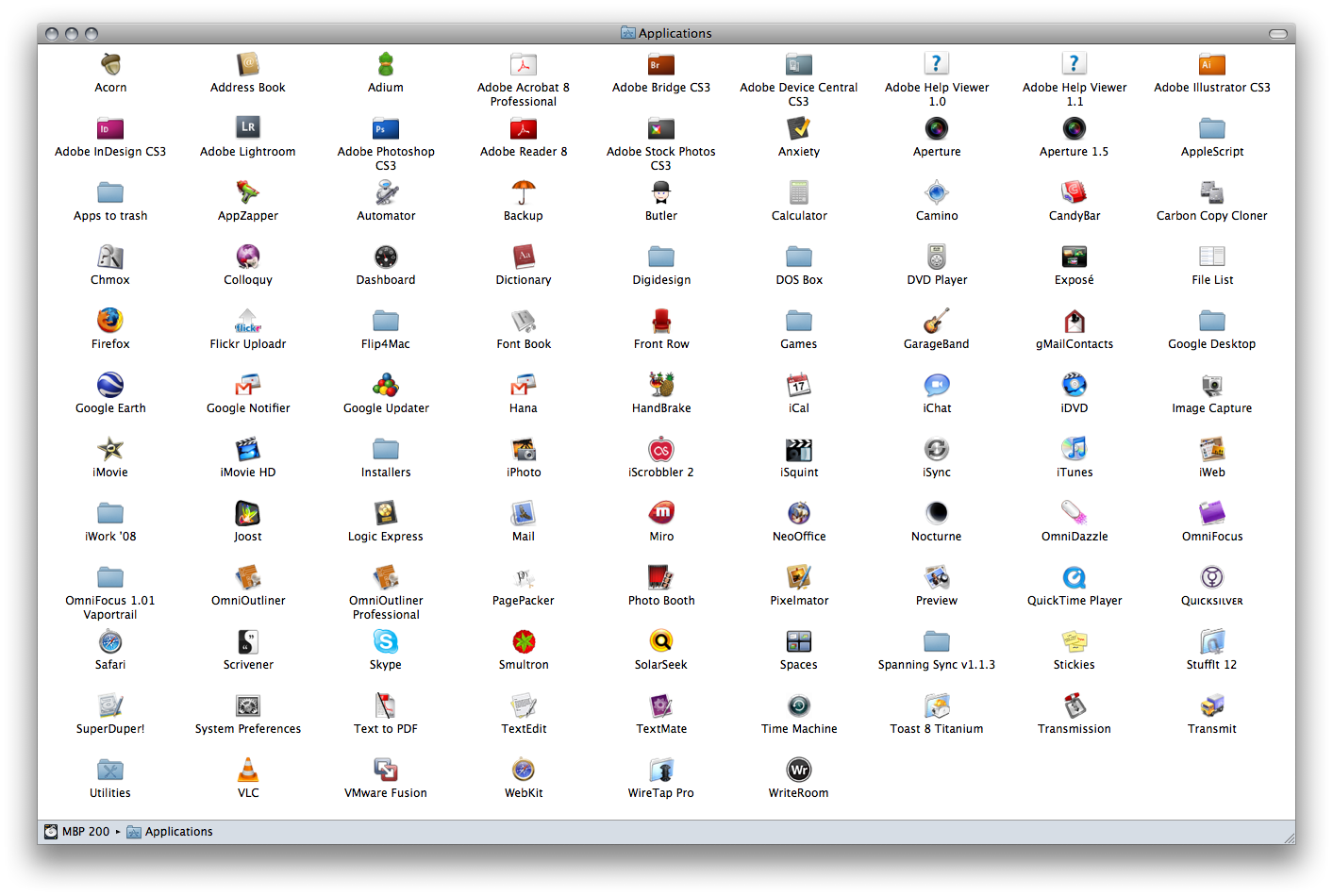
Task: Click MBP 200 in the path bar
Action: point(77,832)
